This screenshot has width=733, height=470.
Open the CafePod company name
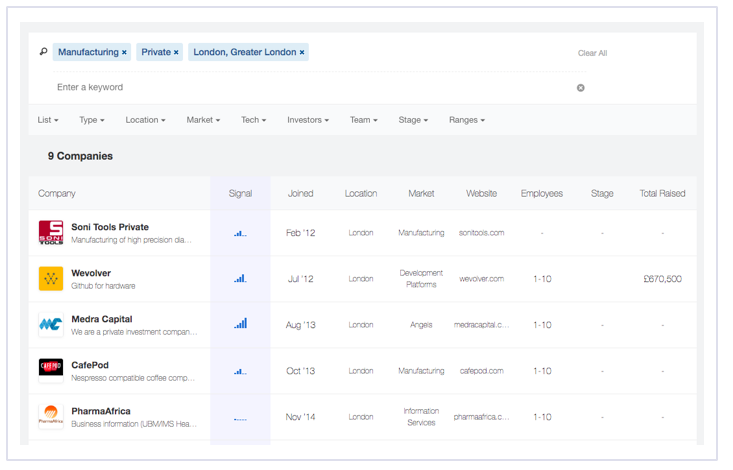click(90, 365)
